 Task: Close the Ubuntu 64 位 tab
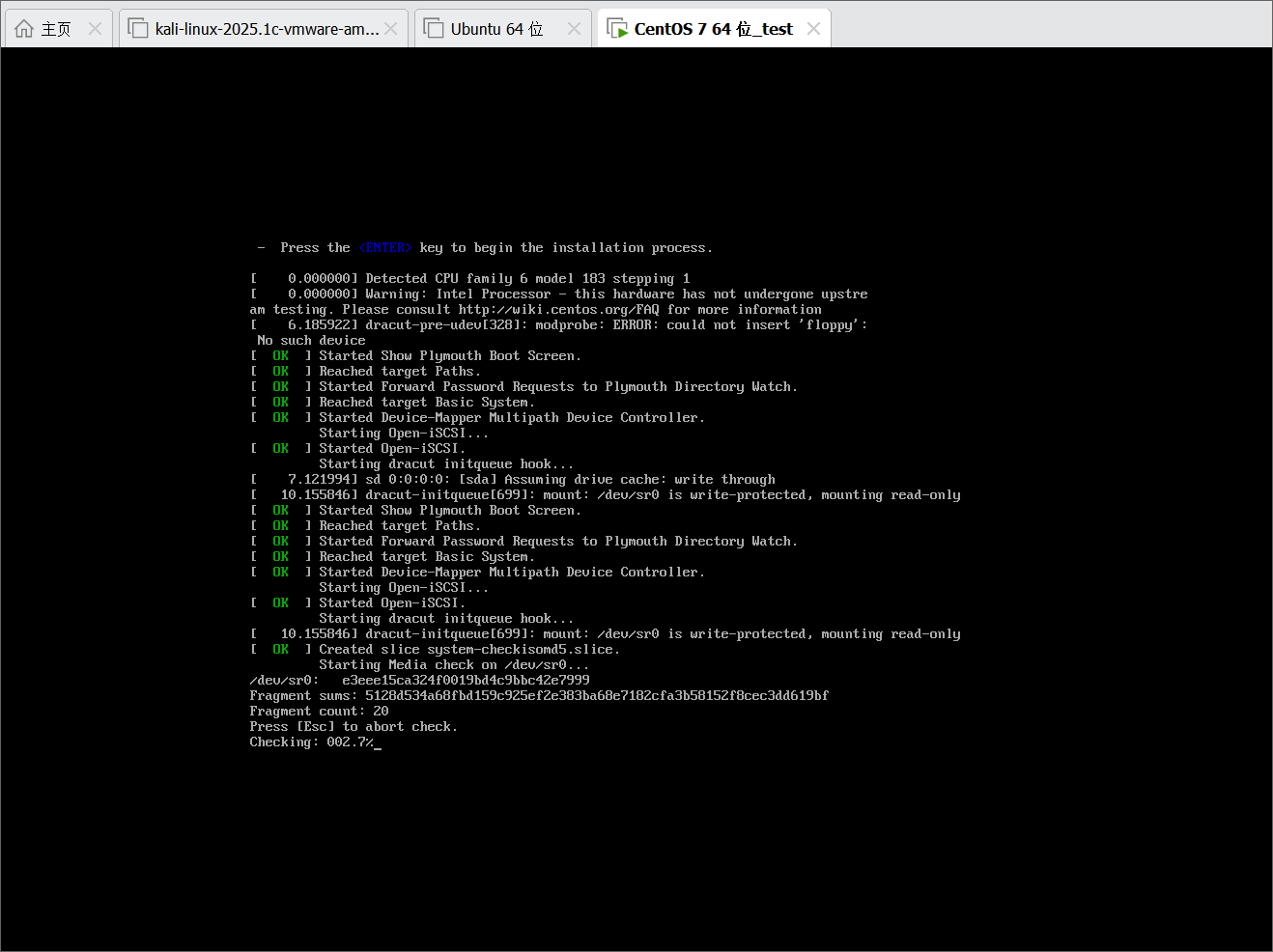point(574,29)
